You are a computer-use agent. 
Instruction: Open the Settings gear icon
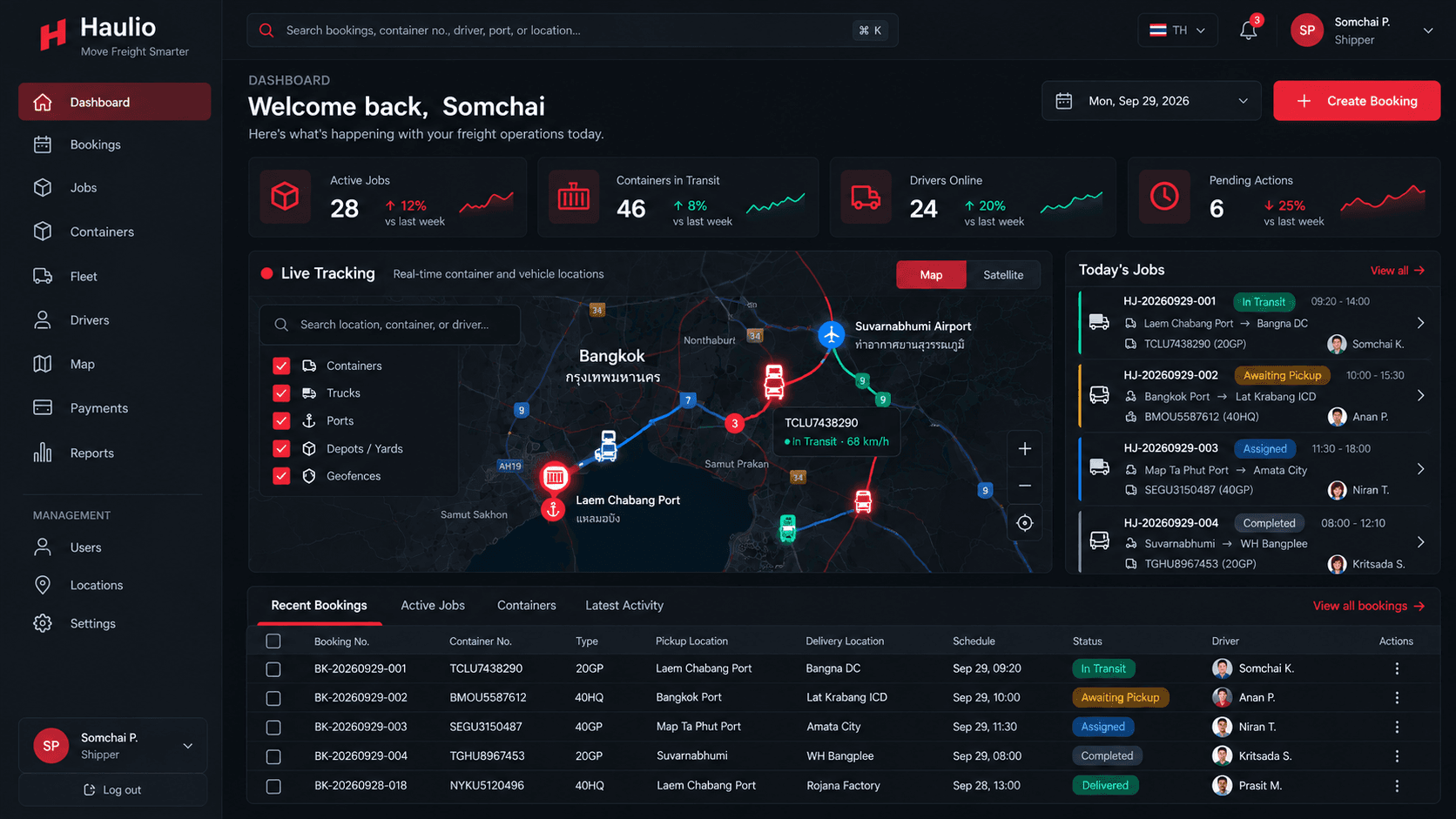(43, 623)
